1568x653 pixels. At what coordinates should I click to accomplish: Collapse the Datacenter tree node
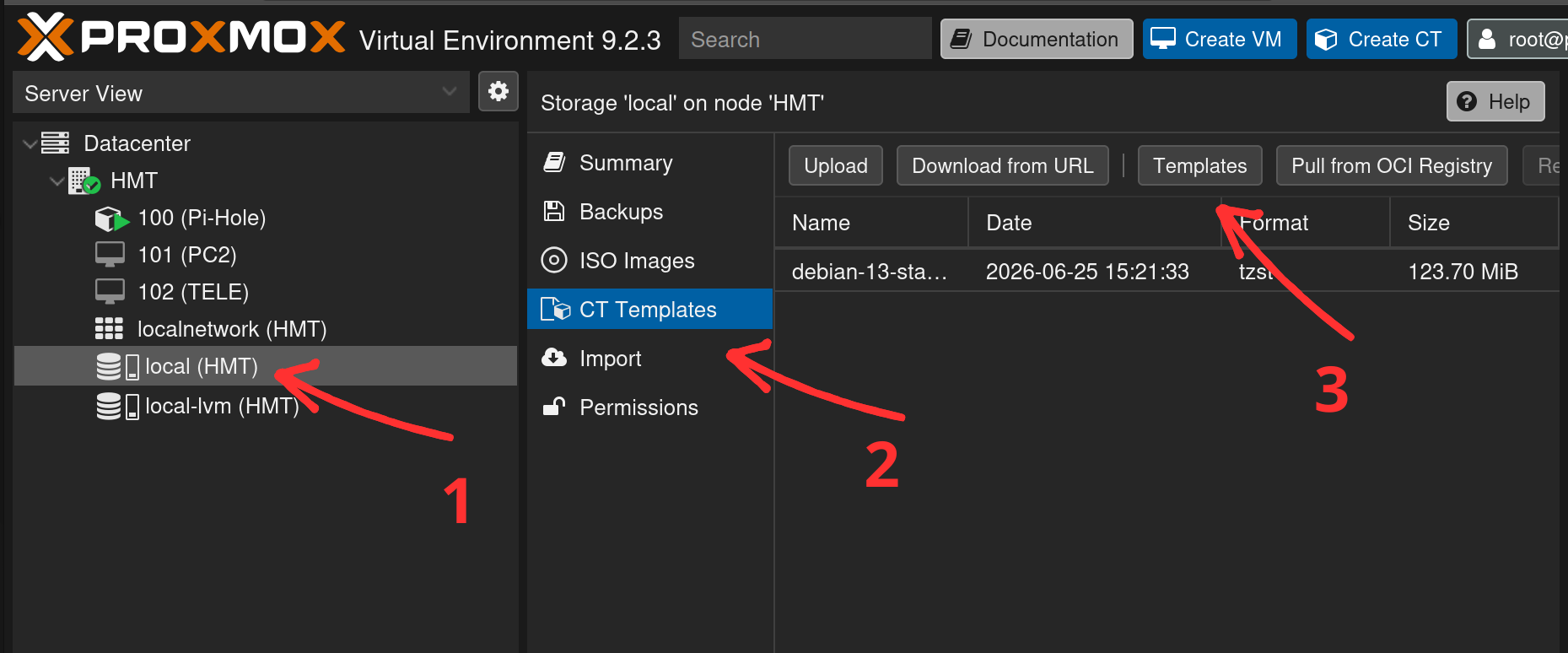(x=30, y=143)
